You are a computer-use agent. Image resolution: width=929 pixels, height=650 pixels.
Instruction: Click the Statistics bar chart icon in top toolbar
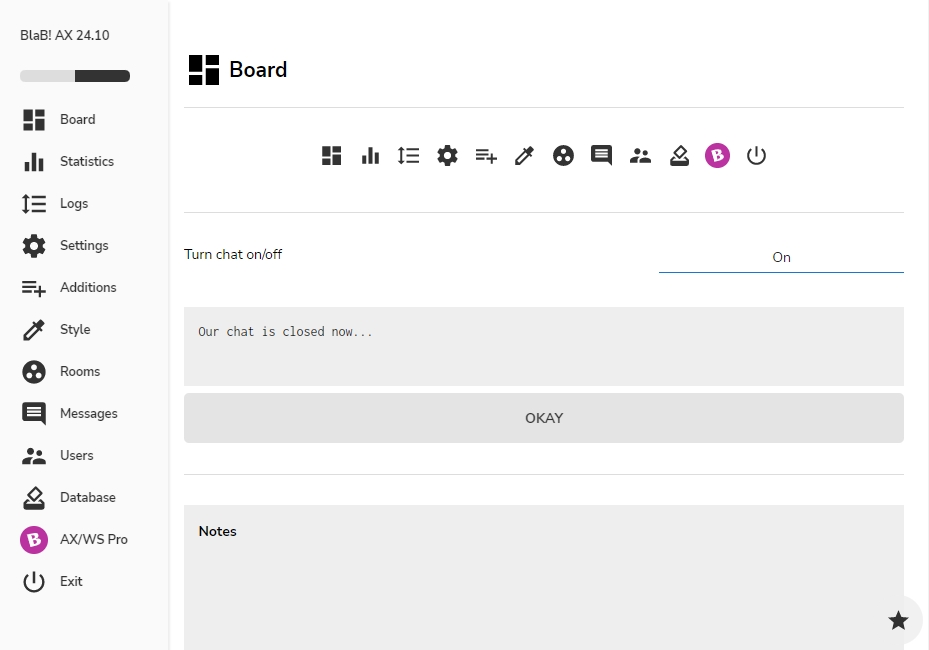click(370, 156)
